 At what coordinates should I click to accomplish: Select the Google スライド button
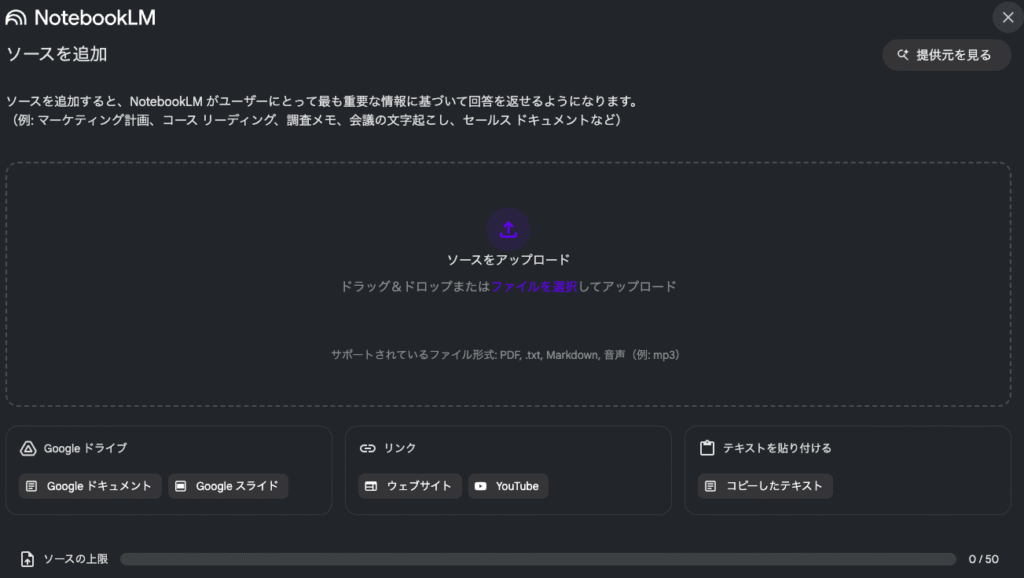point(228,486)
